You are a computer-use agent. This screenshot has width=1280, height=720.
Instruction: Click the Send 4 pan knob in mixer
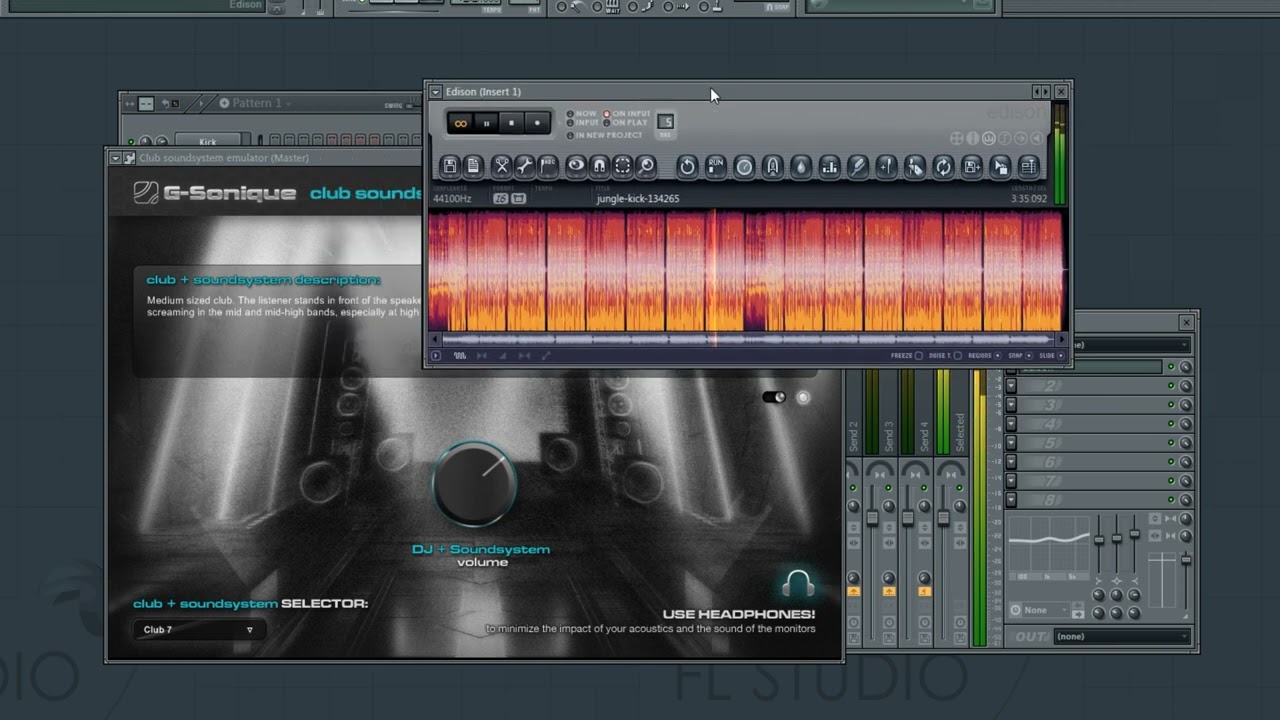[924, 505]
